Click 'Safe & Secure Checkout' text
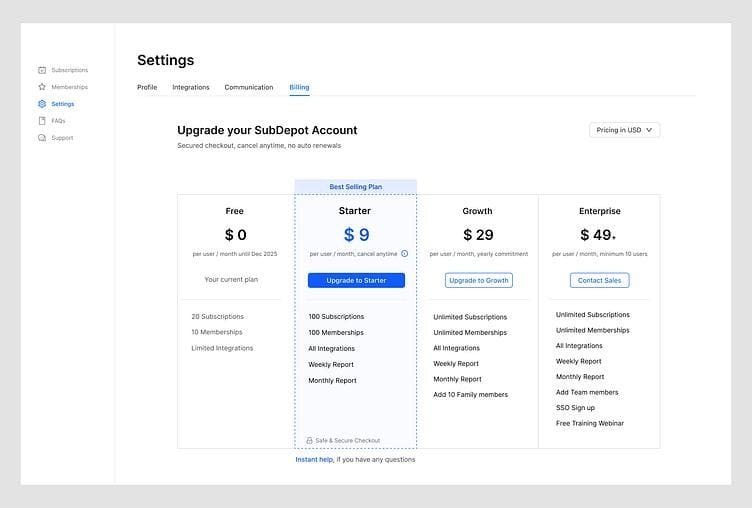 click(348, 440)
